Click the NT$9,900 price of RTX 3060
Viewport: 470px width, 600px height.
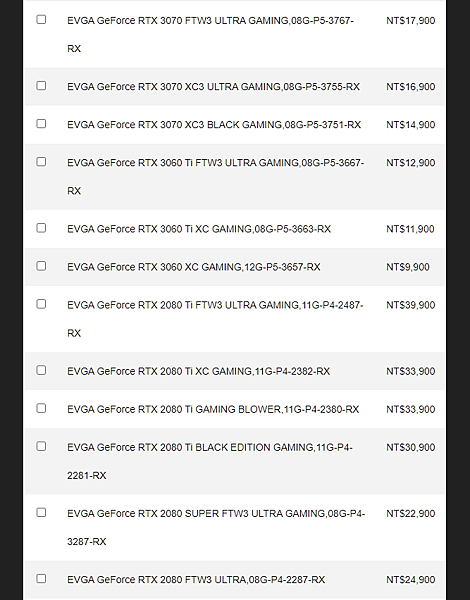pos(408,267)
